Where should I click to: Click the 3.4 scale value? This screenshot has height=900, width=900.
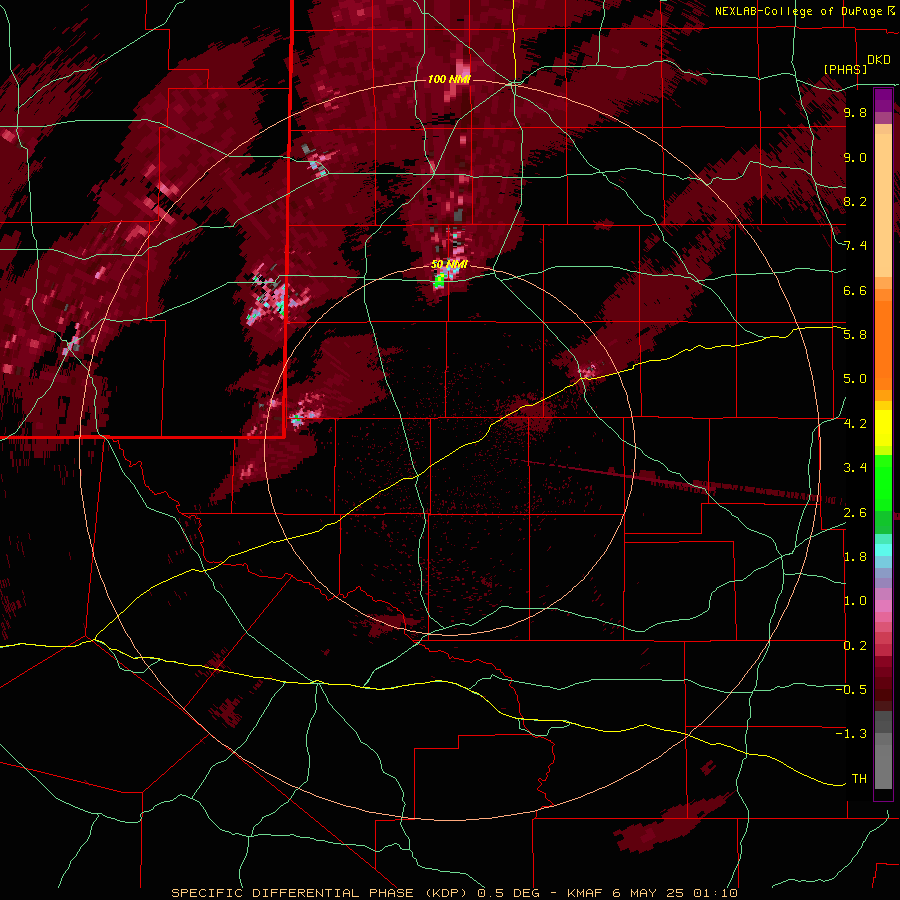point(855,468)
